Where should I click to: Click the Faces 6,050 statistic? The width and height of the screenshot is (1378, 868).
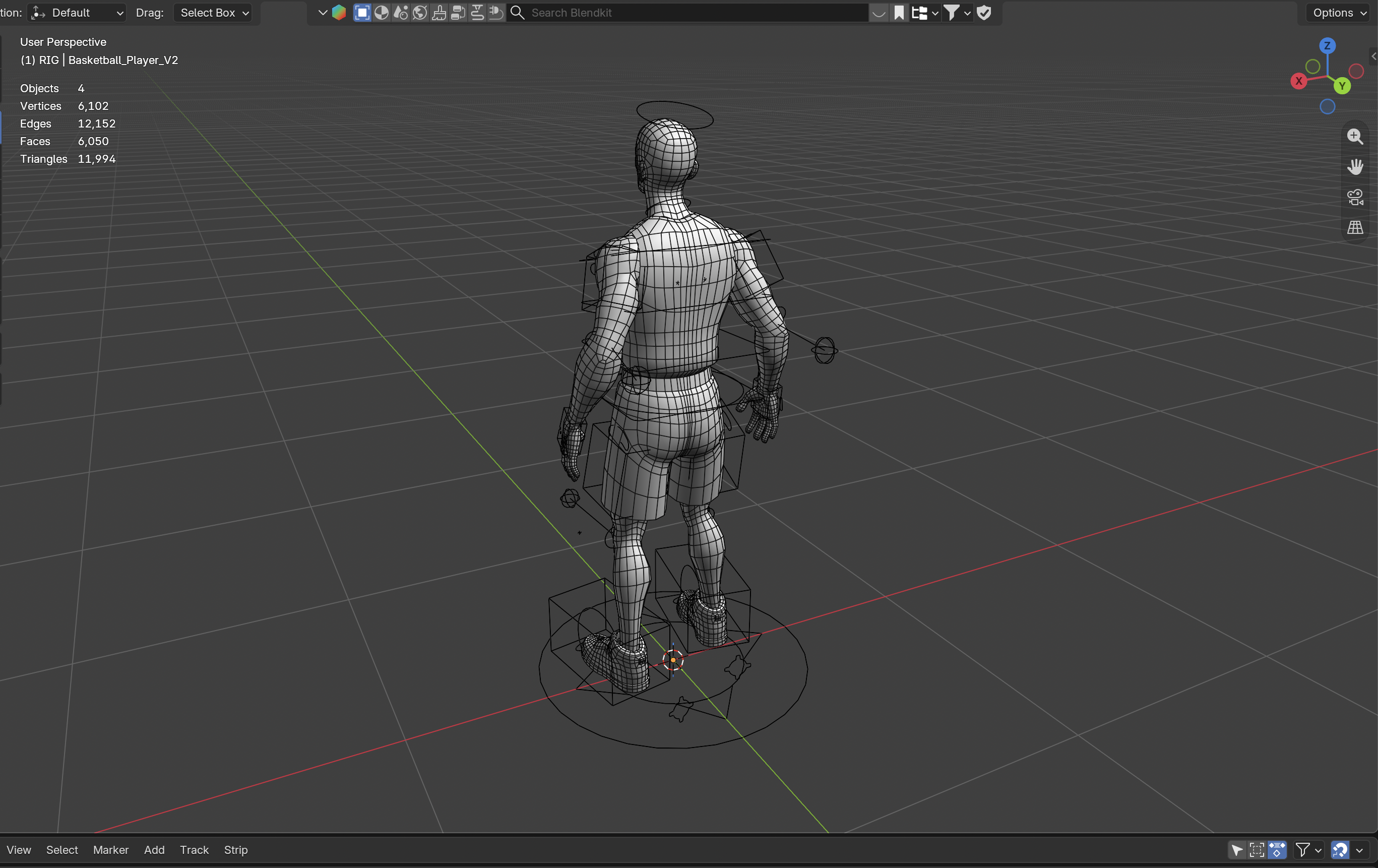[64, 141]
